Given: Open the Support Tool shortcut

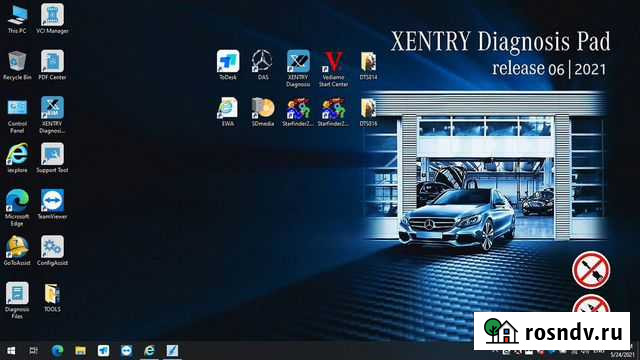Looking at the screenshot, I should point(52,158).
